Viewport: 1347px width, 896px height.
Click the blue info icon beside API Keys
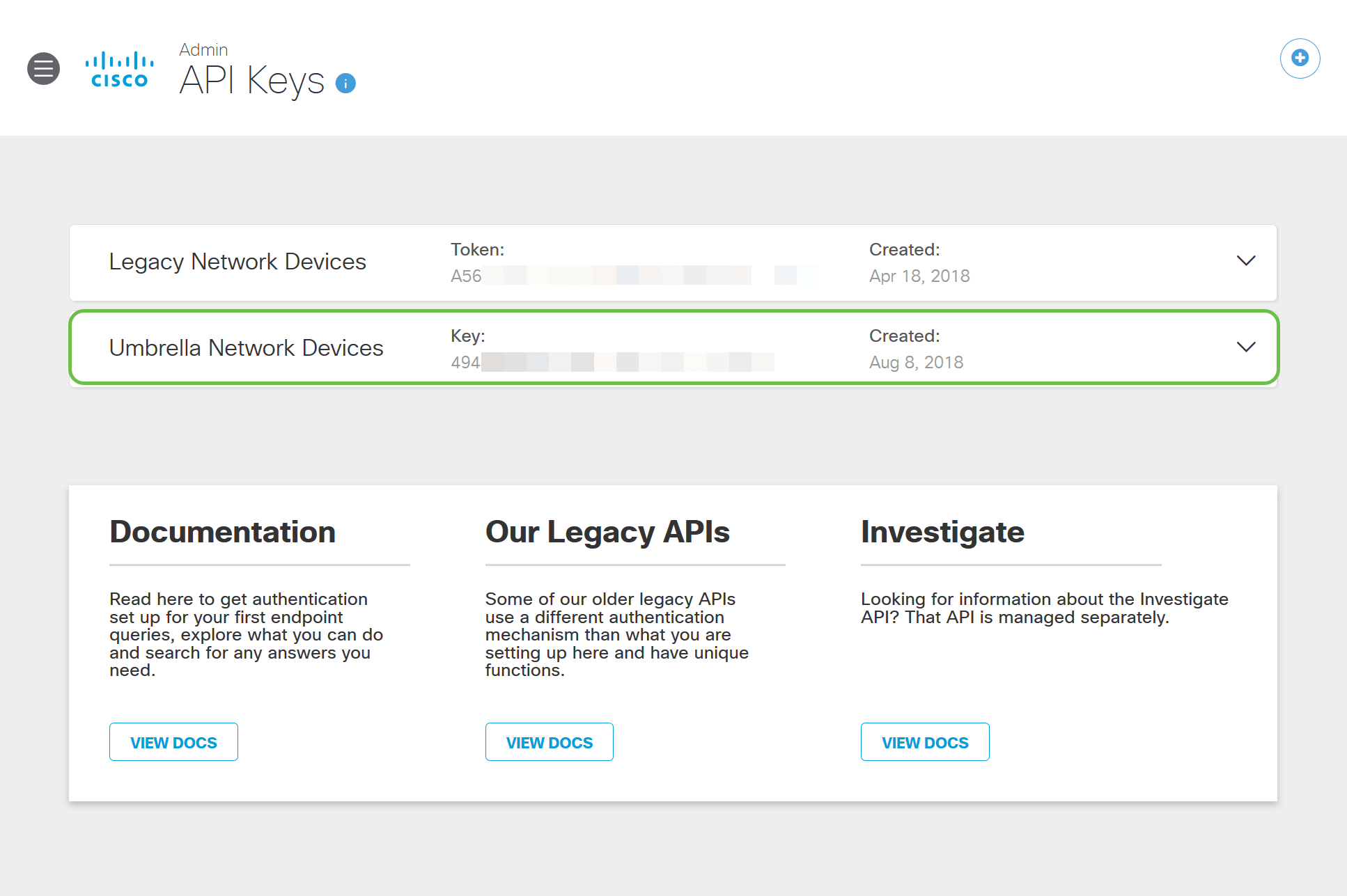pyautogui.click(x=345, y=84)
